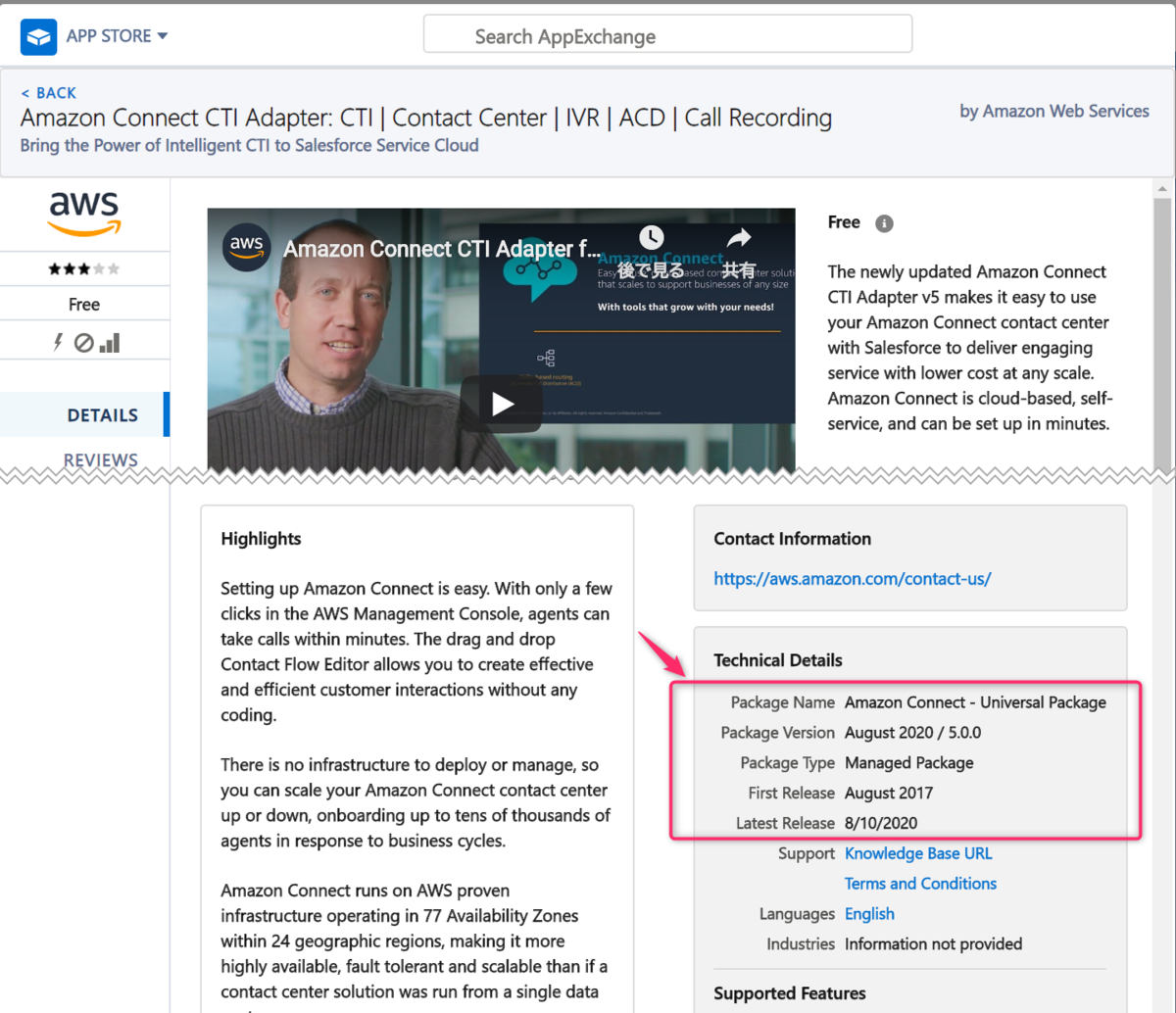
Task: Click the First Release value August 2017
Action: click(889, 794)
